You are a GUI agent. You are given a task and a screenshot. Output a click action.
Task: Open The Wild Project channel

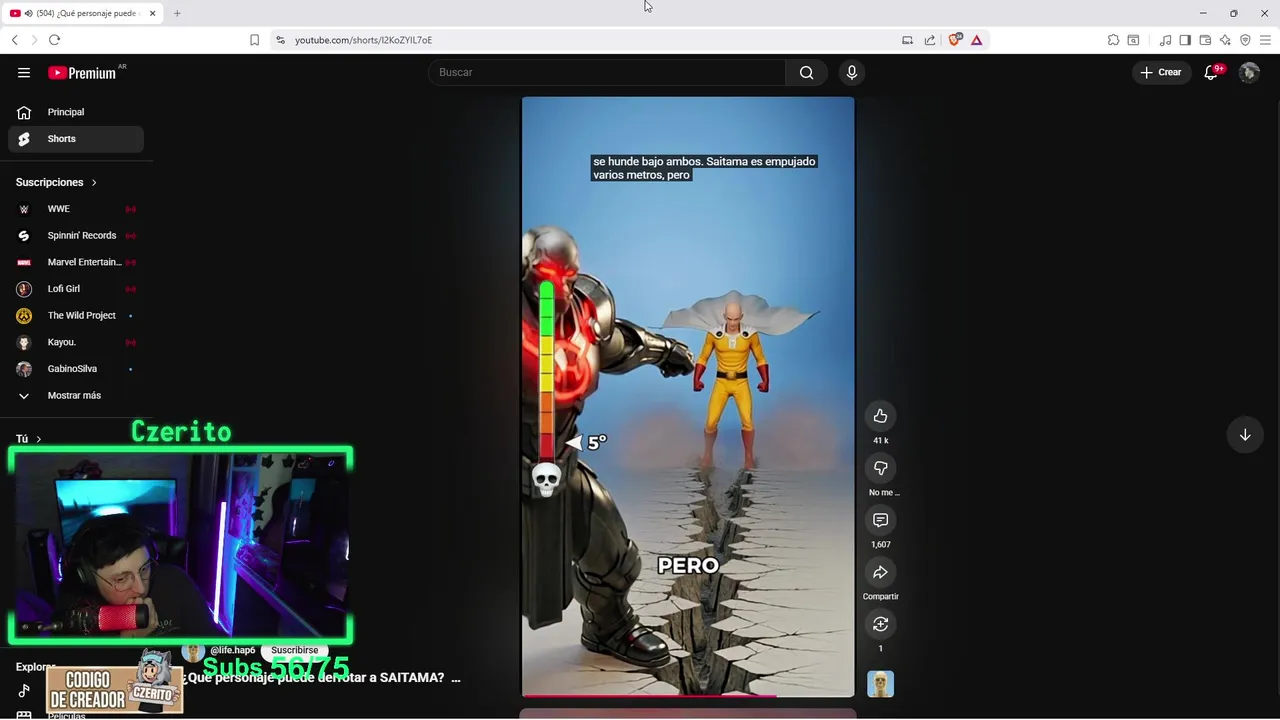tap(76, 315)
